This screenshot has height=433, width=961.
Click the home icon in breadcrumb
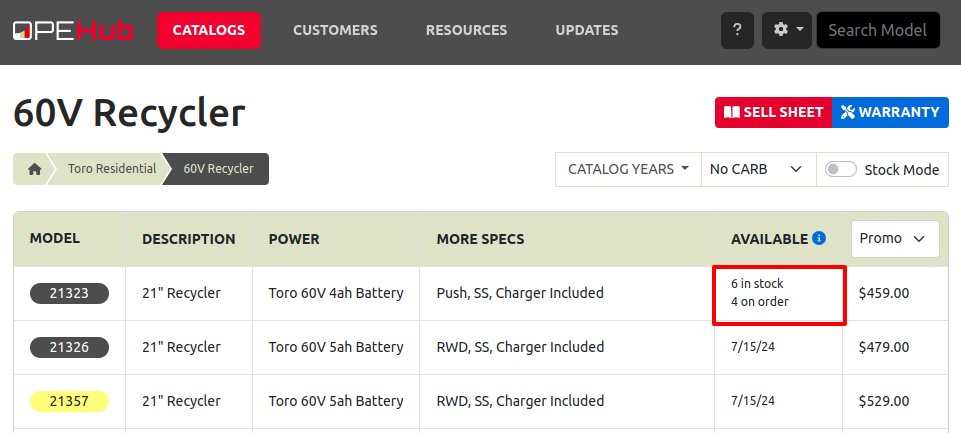34,169
